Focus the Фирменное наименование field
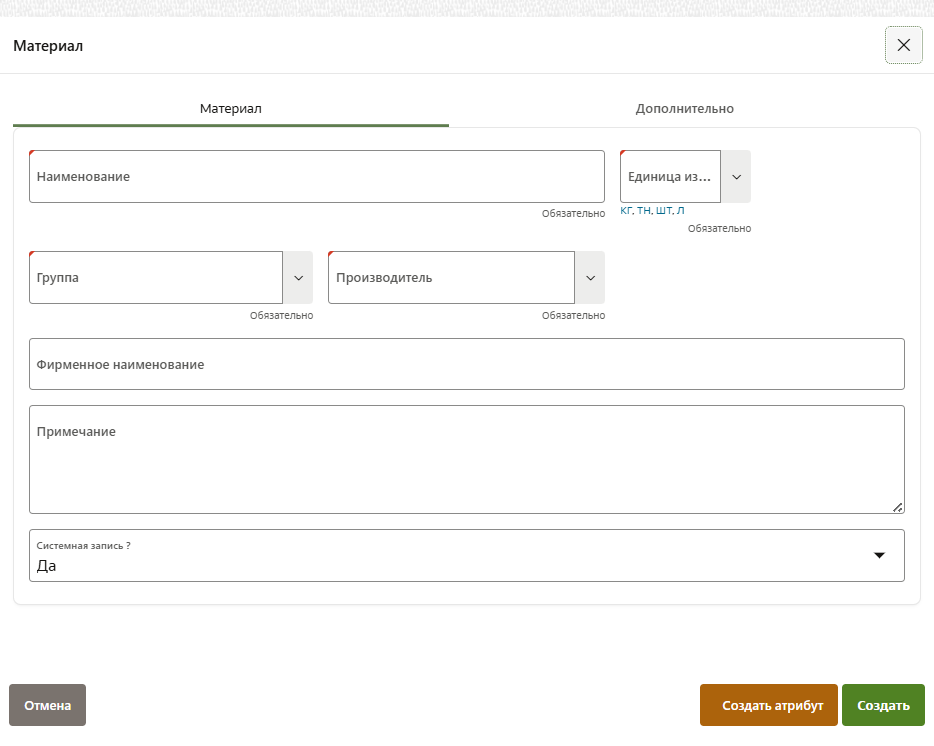934x746 pixels. tap(466, 365)
